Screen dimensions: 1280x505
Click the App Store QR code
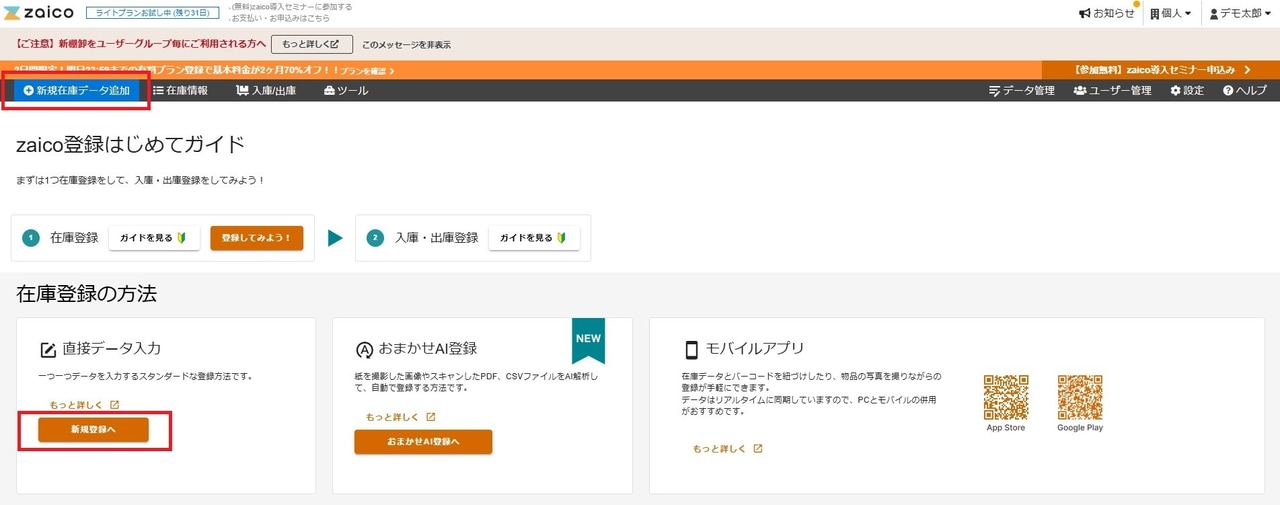pos(1006,397)
